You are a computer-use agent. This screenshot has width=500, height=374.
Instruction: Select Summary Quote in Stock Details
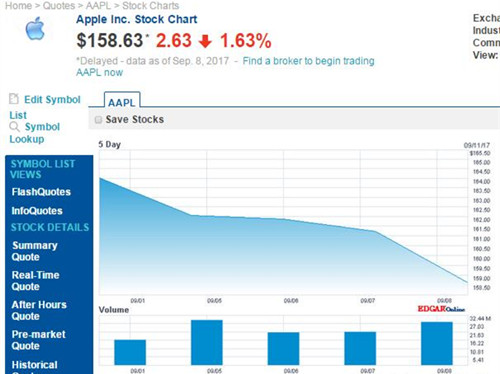click(35, 251)
